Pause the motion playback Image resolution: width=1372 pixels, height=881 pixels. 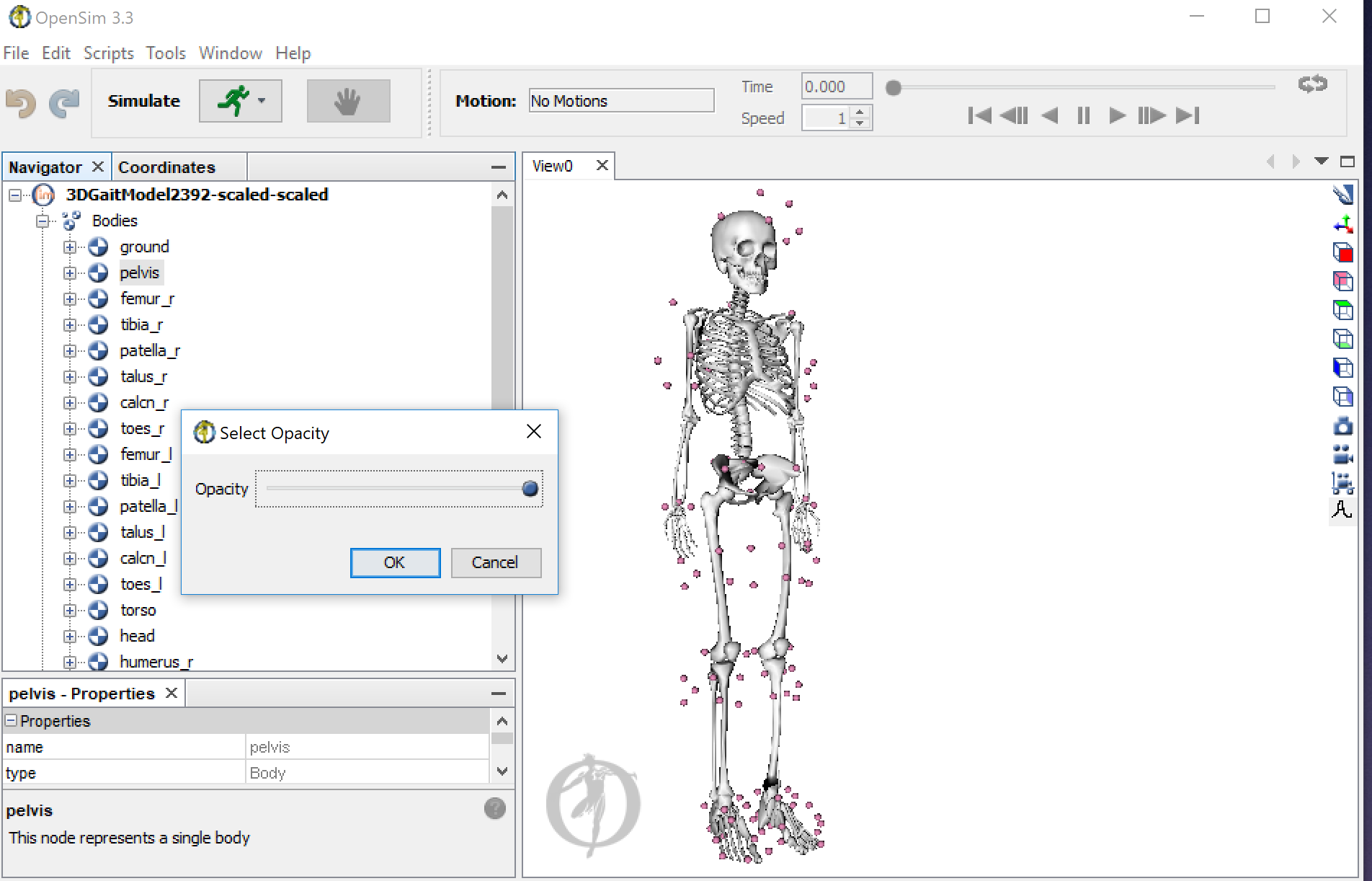(x=1083, y=115)
